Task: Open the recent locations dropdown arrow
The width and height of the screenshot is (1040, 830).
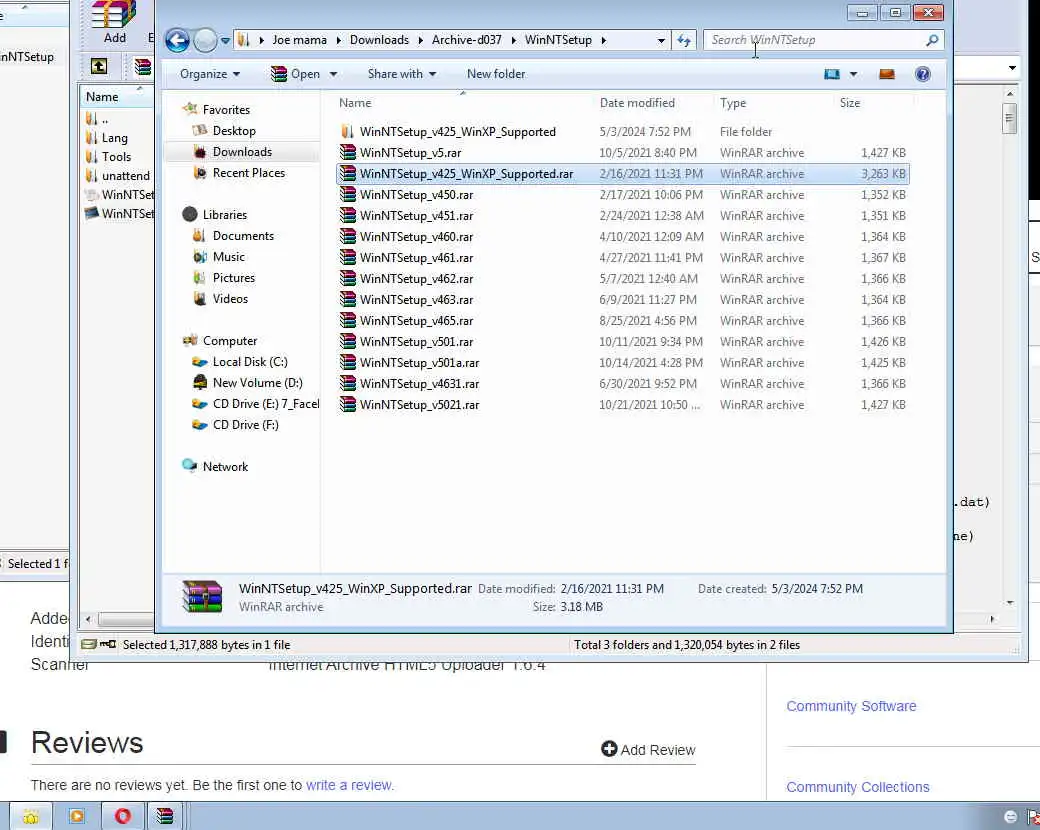Action: (x=226, y=40)
